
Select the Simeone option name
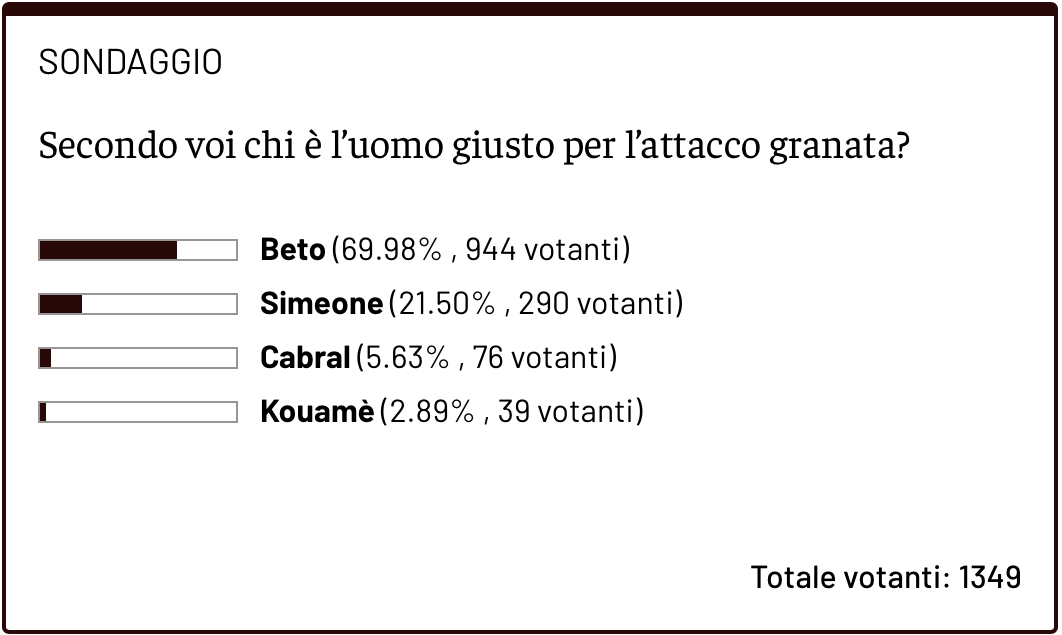click(x=321, y=304)
